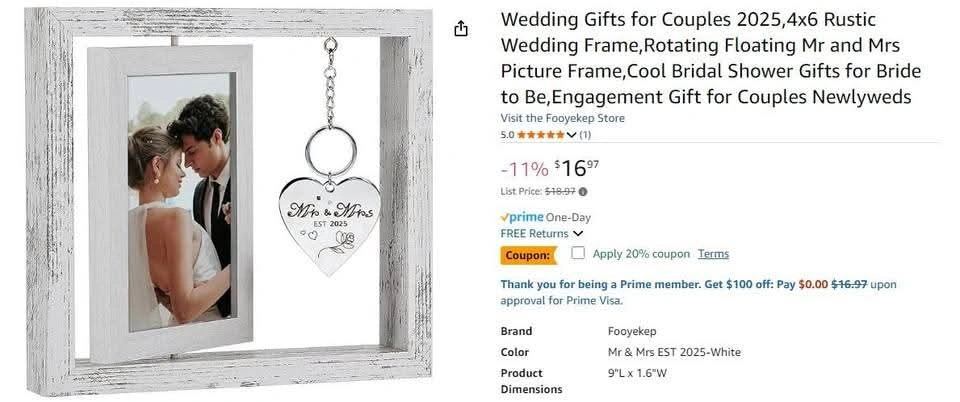Viewport: 960px width, 402px height.
Task: Open the List Price info icon
Action: [x=583, y=192]
